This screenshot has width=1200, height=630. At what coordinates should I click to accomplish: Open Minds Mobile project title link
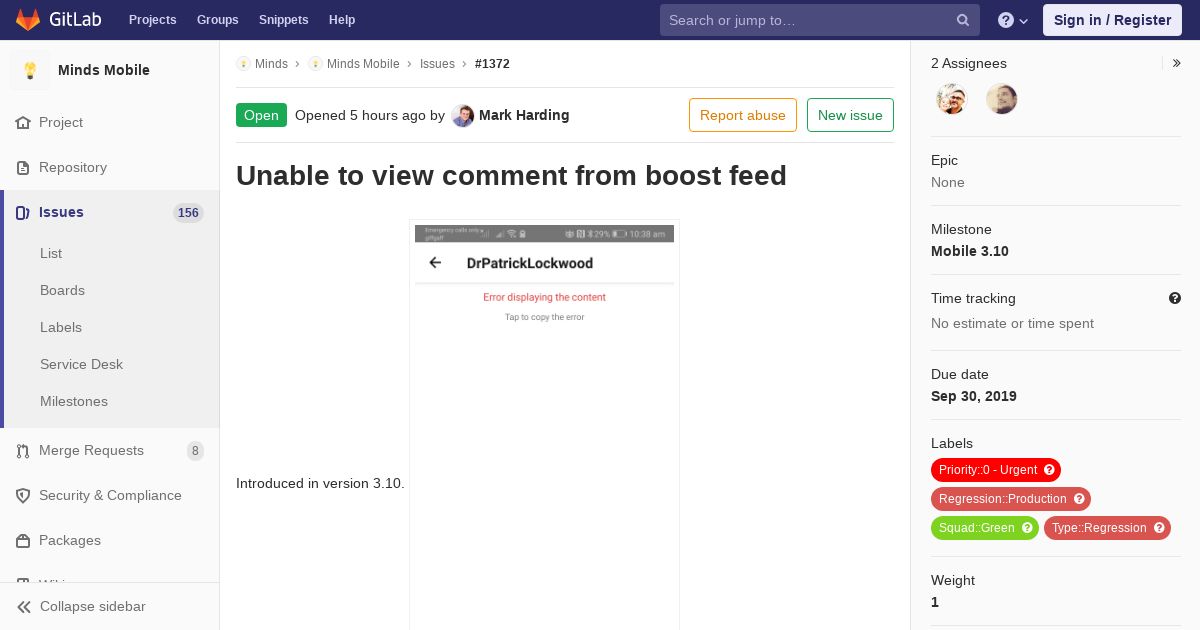click(104, 70)
